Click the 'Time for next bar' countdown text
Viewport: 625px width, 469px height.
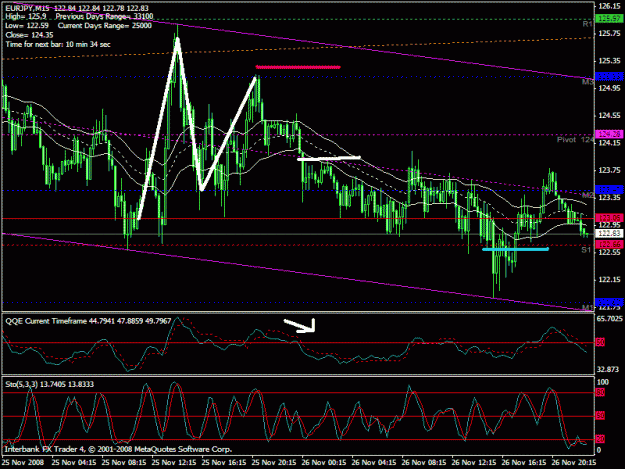tap(58, 44)
